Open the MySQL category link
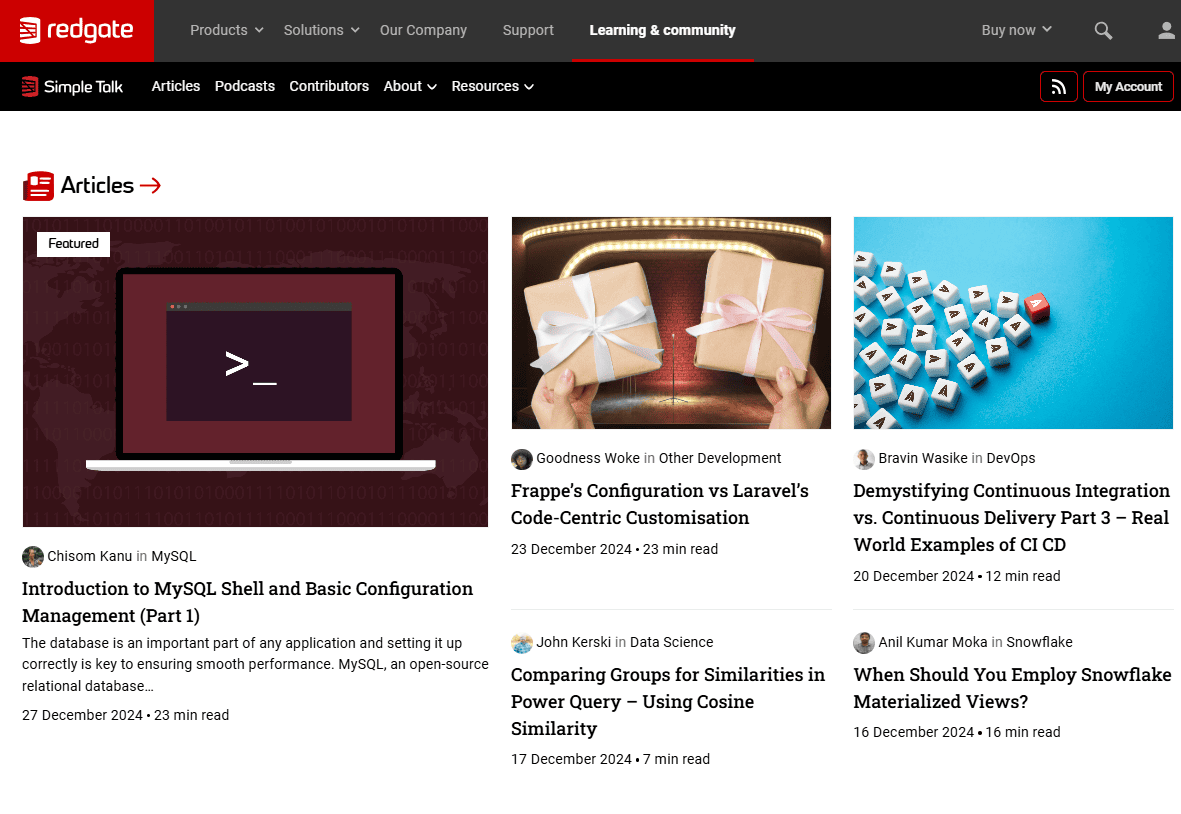Screen dimensions: 1181x814 (174, 556)
